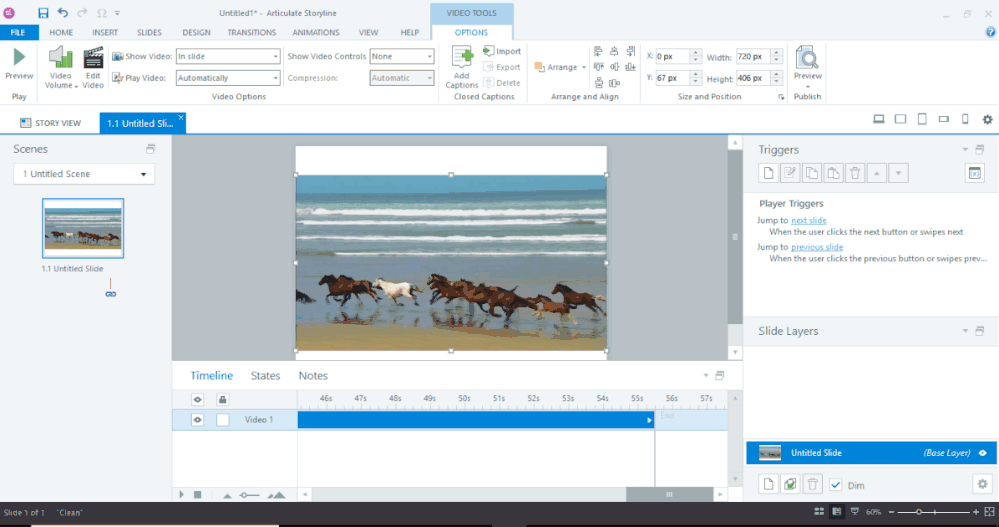Play the timeline
This screenshot has height=527, width=999.
(x=182, y=495)
